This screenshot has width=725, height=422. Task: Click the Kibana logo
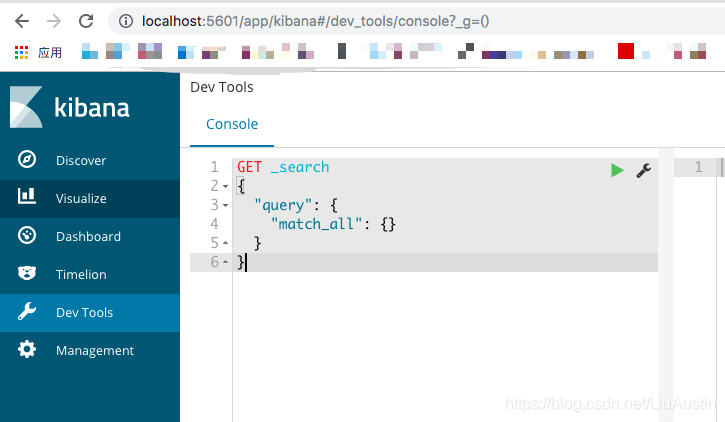pyautogui.click(x=70, y=107)
